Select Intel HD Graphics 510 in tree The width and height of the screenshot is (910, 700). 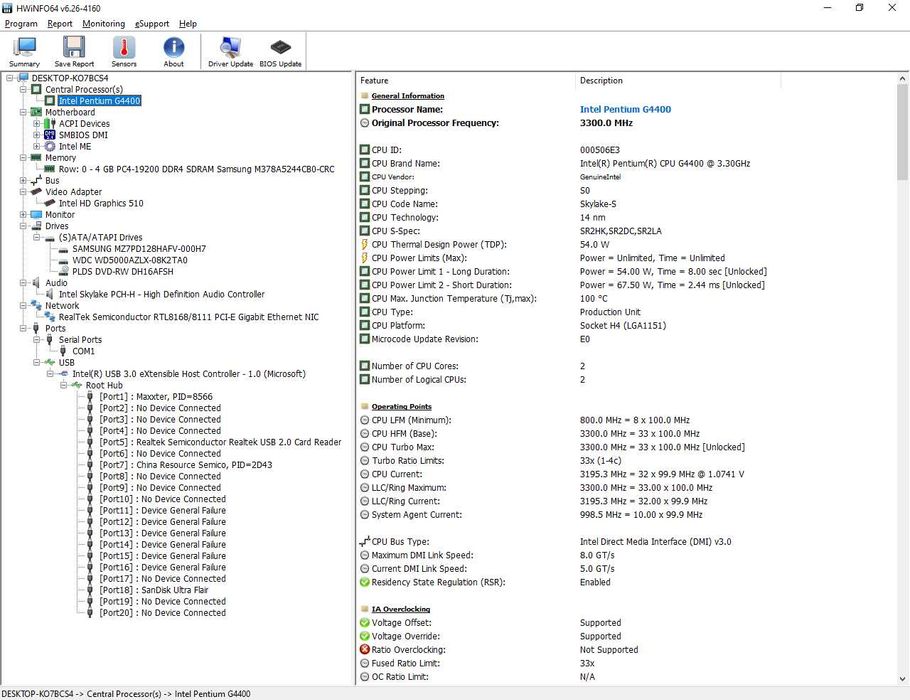(x=101, y=203)
